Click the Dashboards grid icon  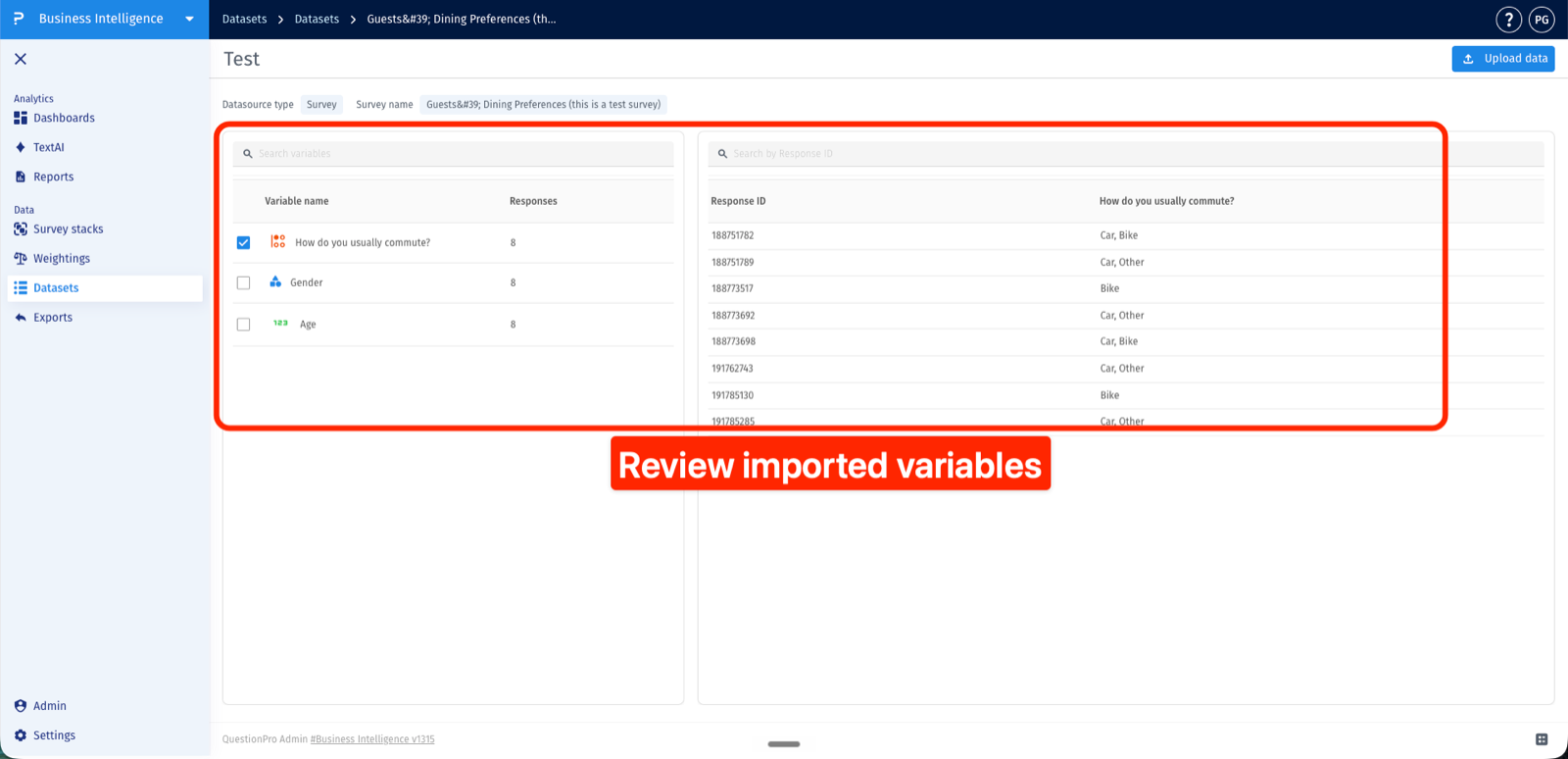coord(21,118)
